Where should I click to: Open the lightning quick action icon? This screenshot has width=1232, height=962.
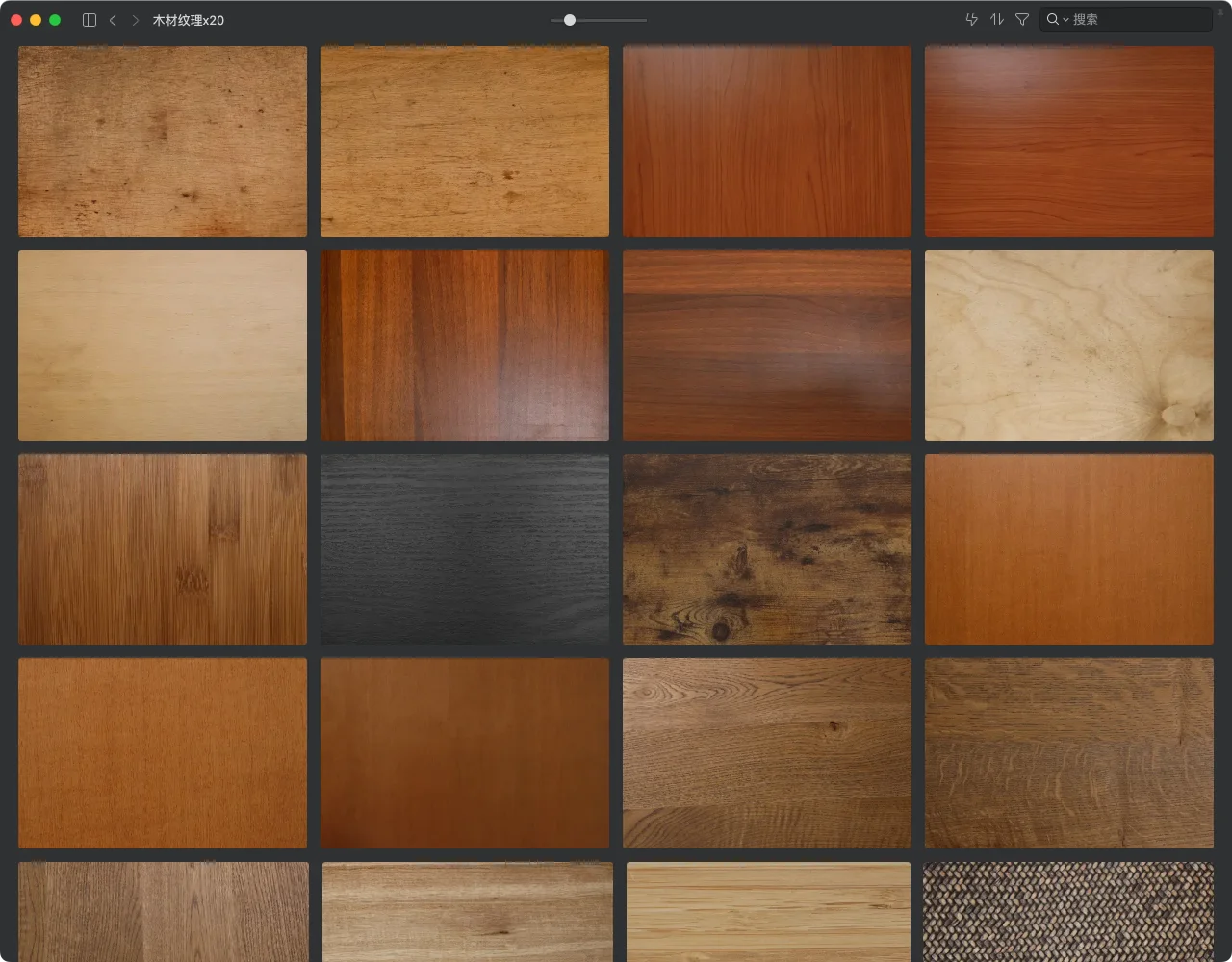971,19
